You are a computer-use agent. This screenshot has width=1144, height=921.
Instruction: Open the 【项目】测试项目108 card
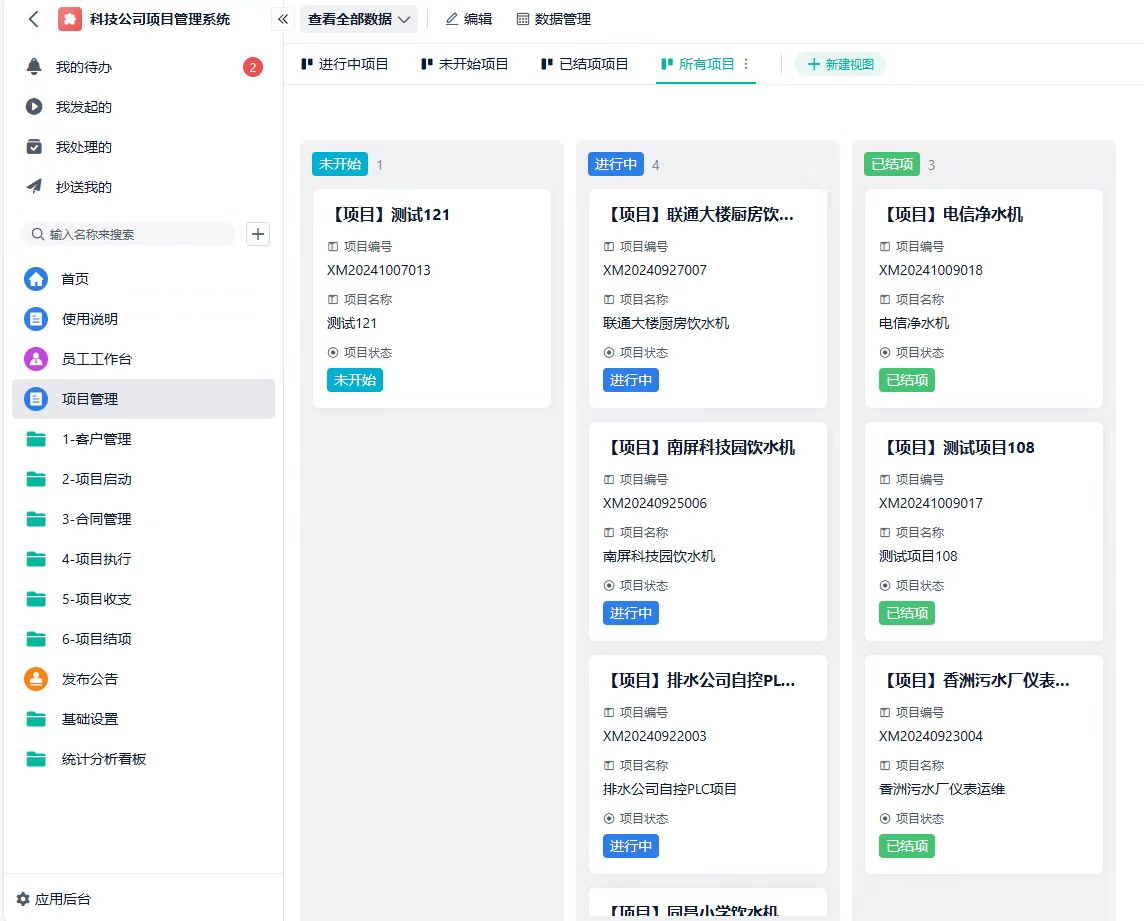[983, 531]
